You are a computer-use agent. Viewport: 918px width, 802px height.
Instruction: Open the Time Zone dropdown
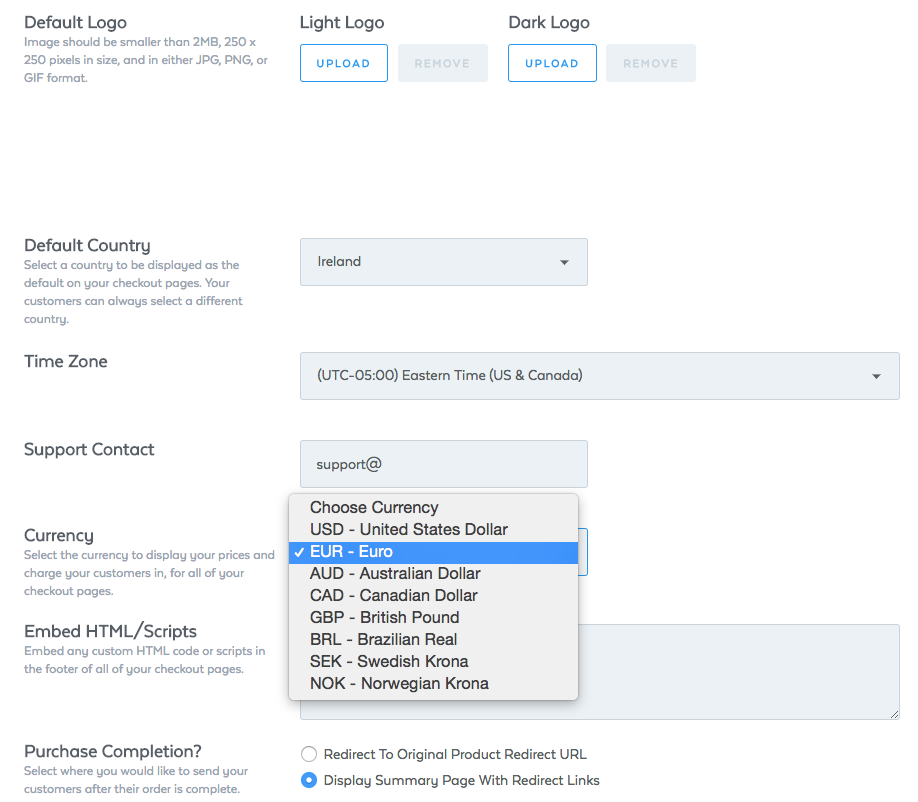[x=600, y=376]
